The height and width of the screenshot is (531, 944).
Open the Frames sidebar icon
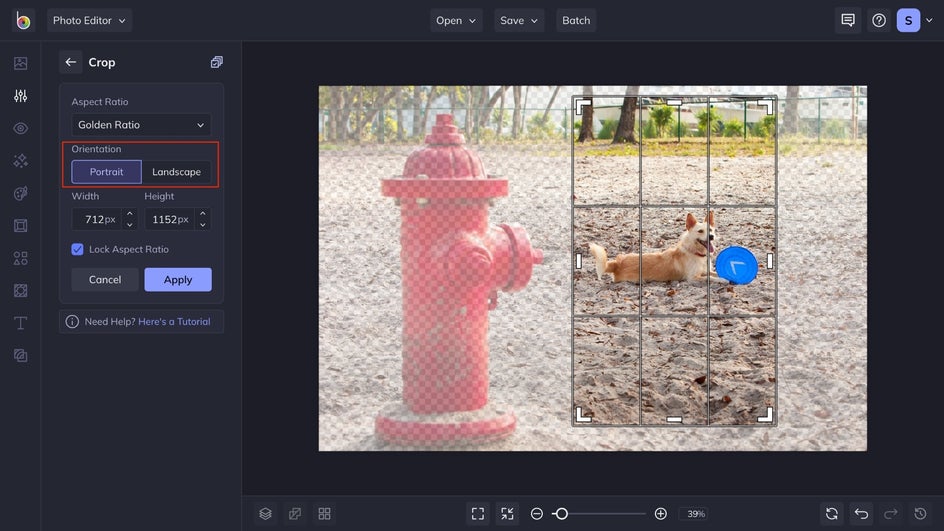[20, 226]
